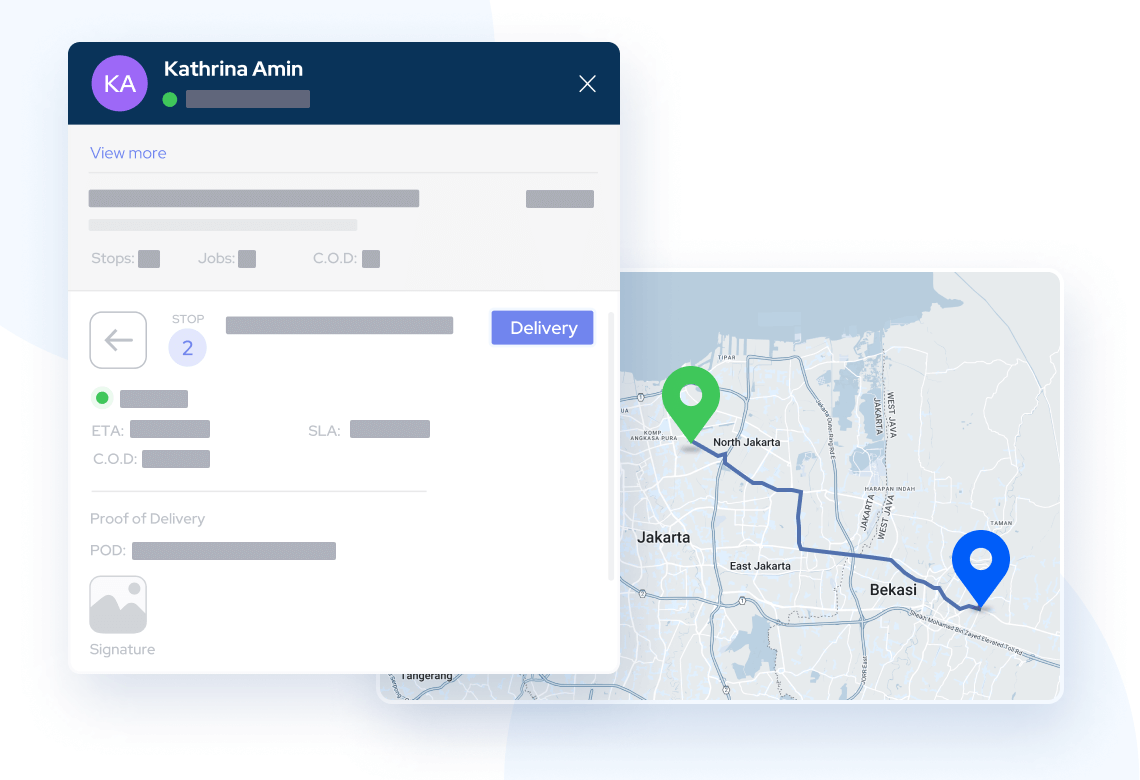Click the Jakarta city label on map

click(664, 537)
